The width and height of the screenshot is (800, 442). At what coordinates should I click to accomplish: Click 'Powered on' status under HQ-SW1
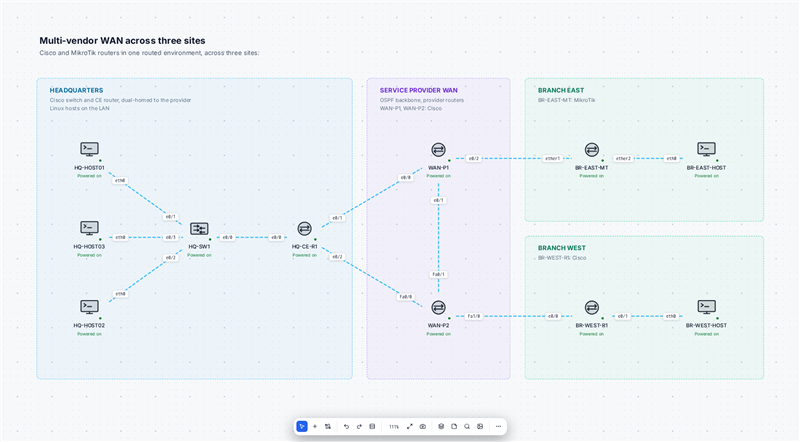(x=199, y=255)
